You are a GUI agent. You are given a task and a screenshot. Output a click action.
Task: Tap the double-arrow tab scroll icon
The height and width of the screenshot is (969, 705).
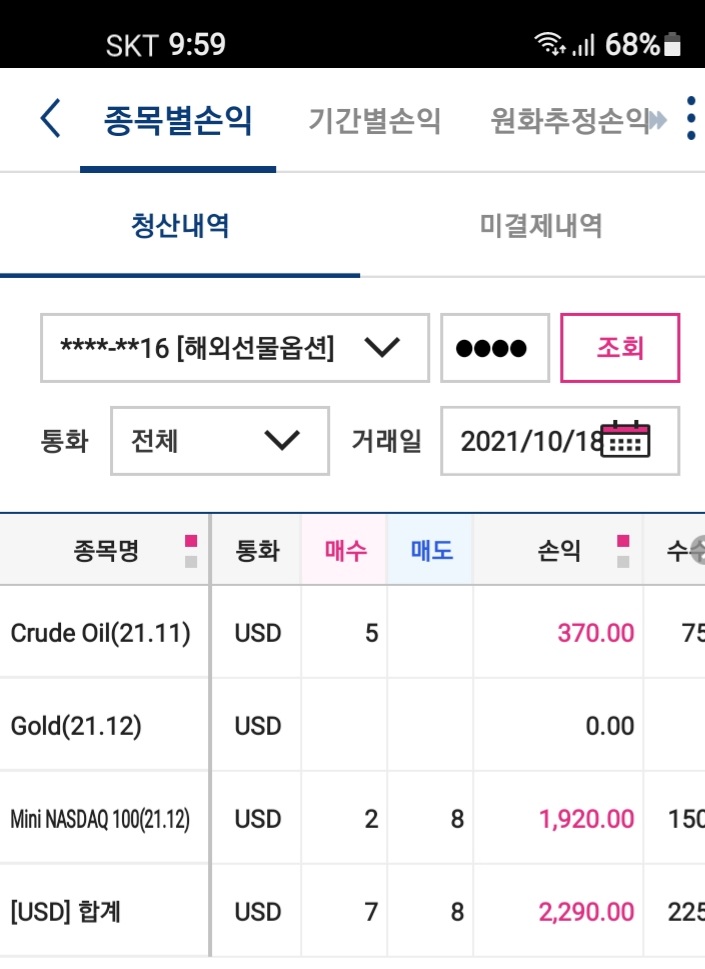pyautogui.click(x=658, y=121)
